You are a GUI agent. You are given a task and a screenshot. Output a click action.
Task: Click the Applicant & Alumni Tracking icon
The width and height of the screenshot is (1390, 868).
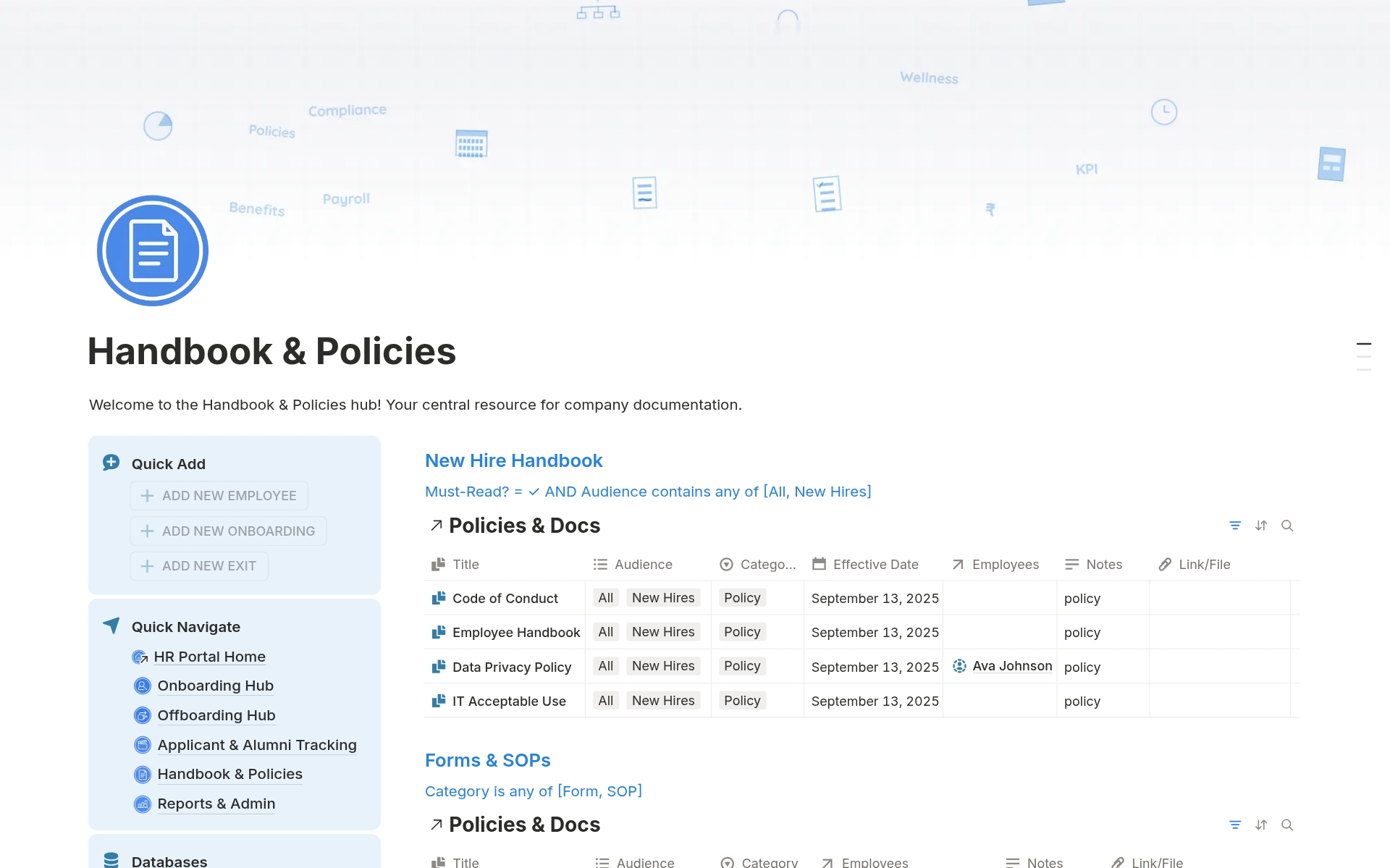tap(143, 745)
